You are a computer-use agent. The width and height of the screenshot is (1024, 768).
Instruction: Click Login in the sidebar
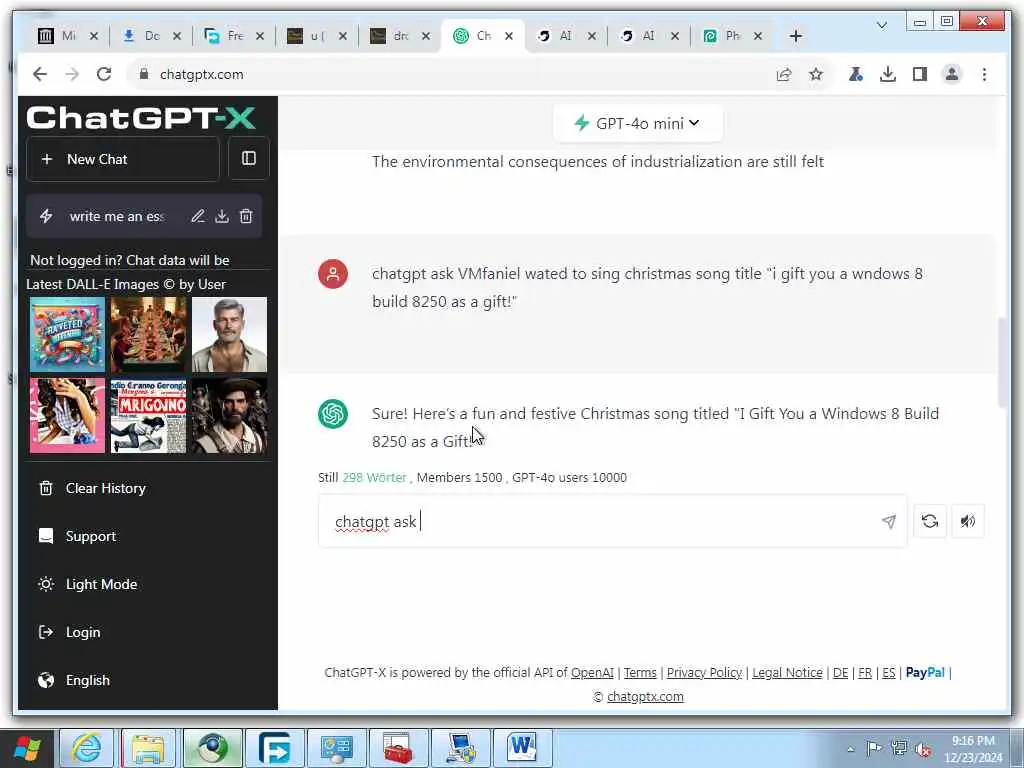pos(69,632)
